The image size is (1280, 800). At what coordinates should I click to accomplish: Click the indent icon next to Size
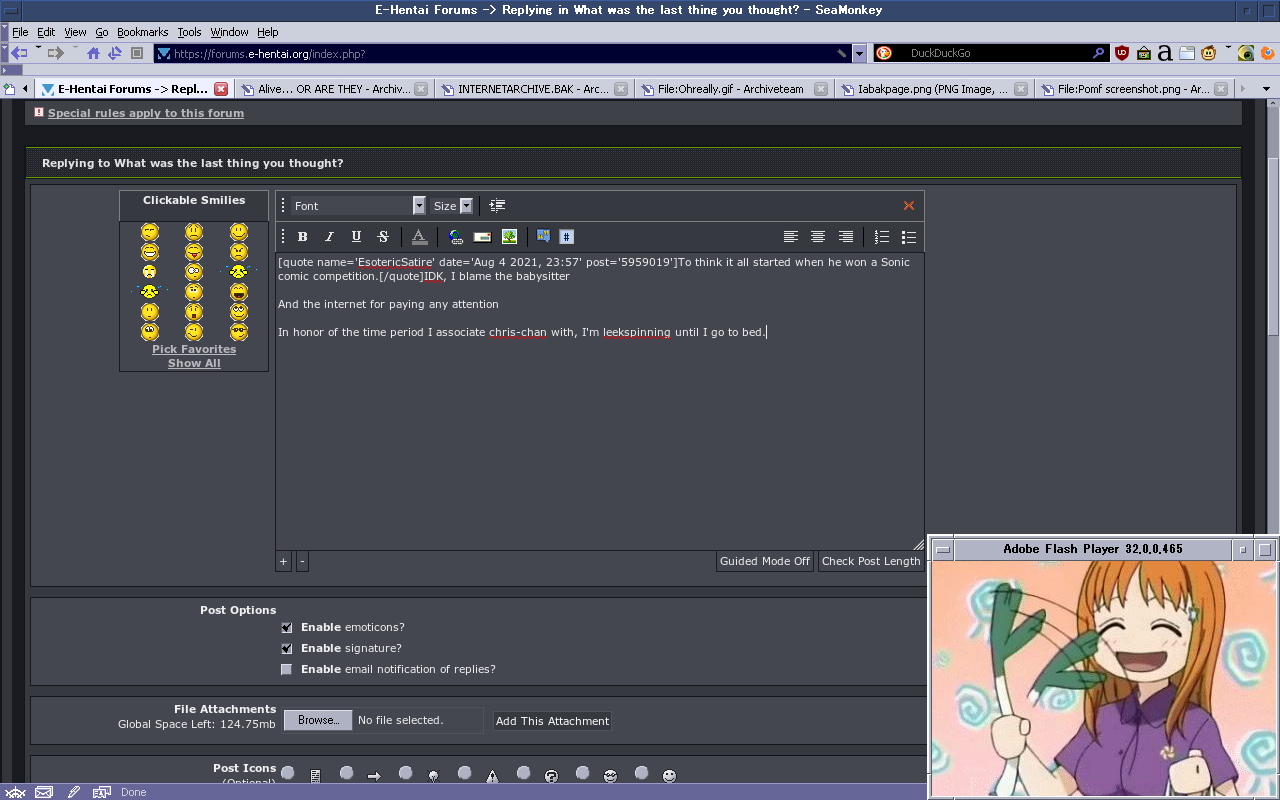[497, 206]
